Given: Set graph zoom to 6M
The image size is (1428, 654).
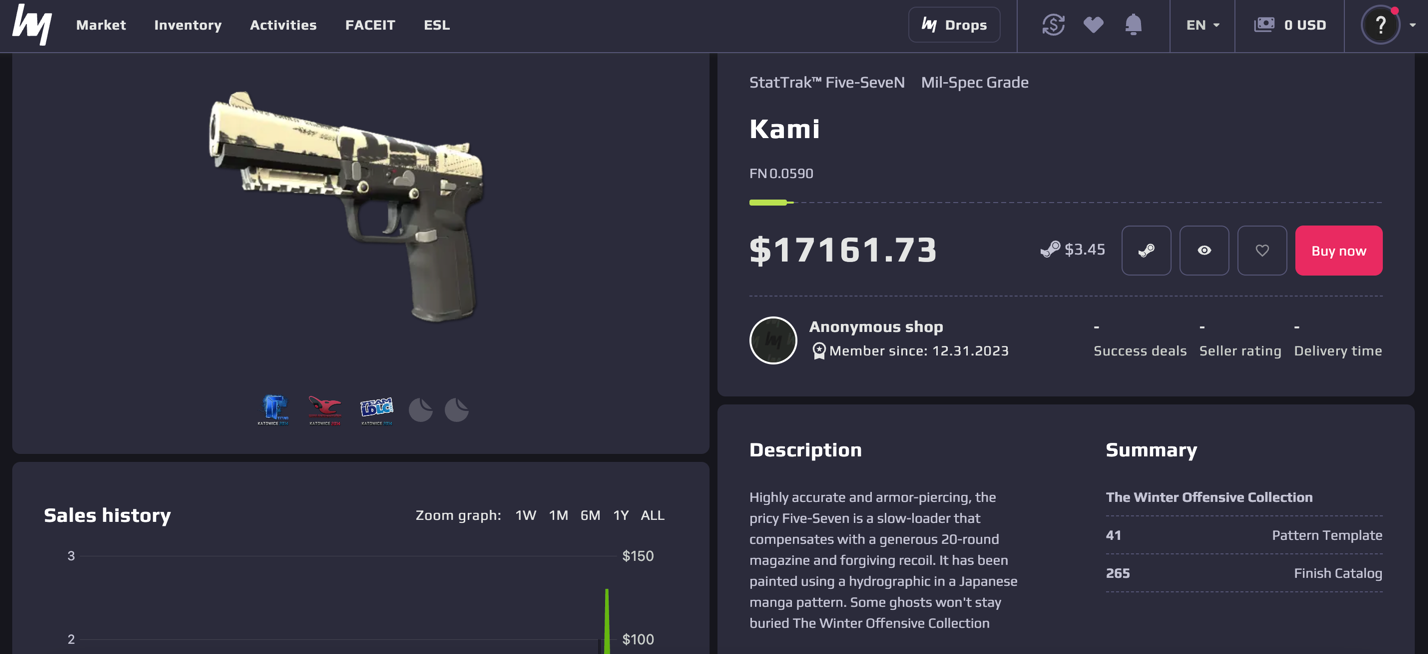Looking at the screenshot, I should point(590,515).
